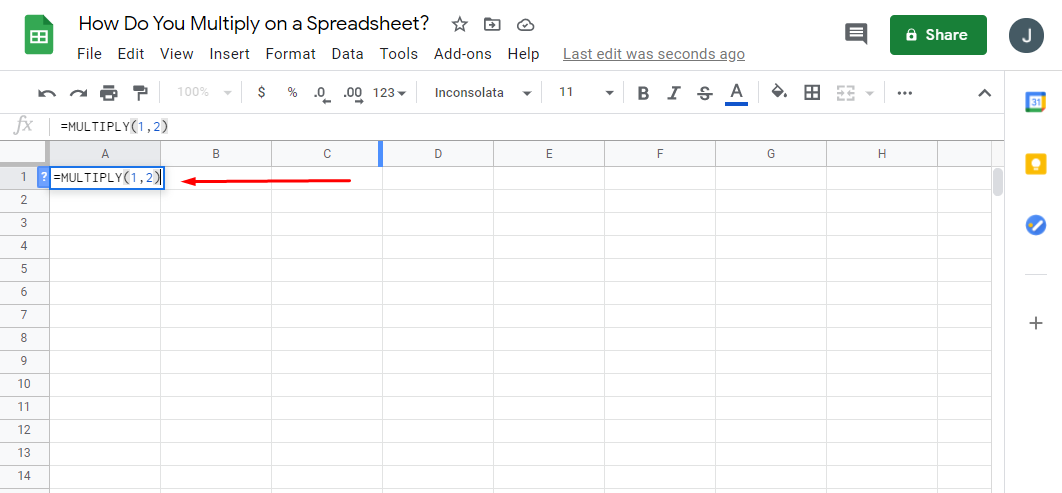Expand the font size dropdown
The width and height of the screenshot is (1062, 493).
point(586,93)
